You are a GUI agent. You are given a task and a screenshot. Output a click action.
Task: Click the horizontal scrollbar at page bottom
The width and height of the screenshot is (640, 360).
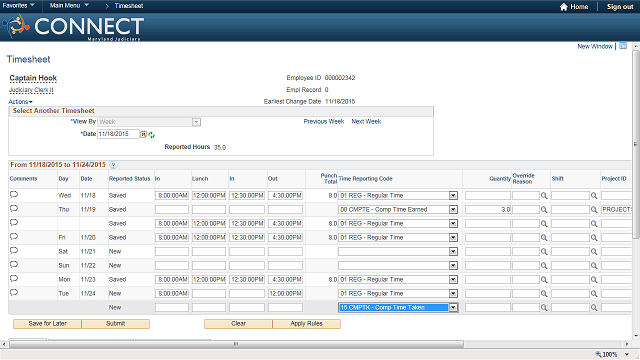point(236,344)
